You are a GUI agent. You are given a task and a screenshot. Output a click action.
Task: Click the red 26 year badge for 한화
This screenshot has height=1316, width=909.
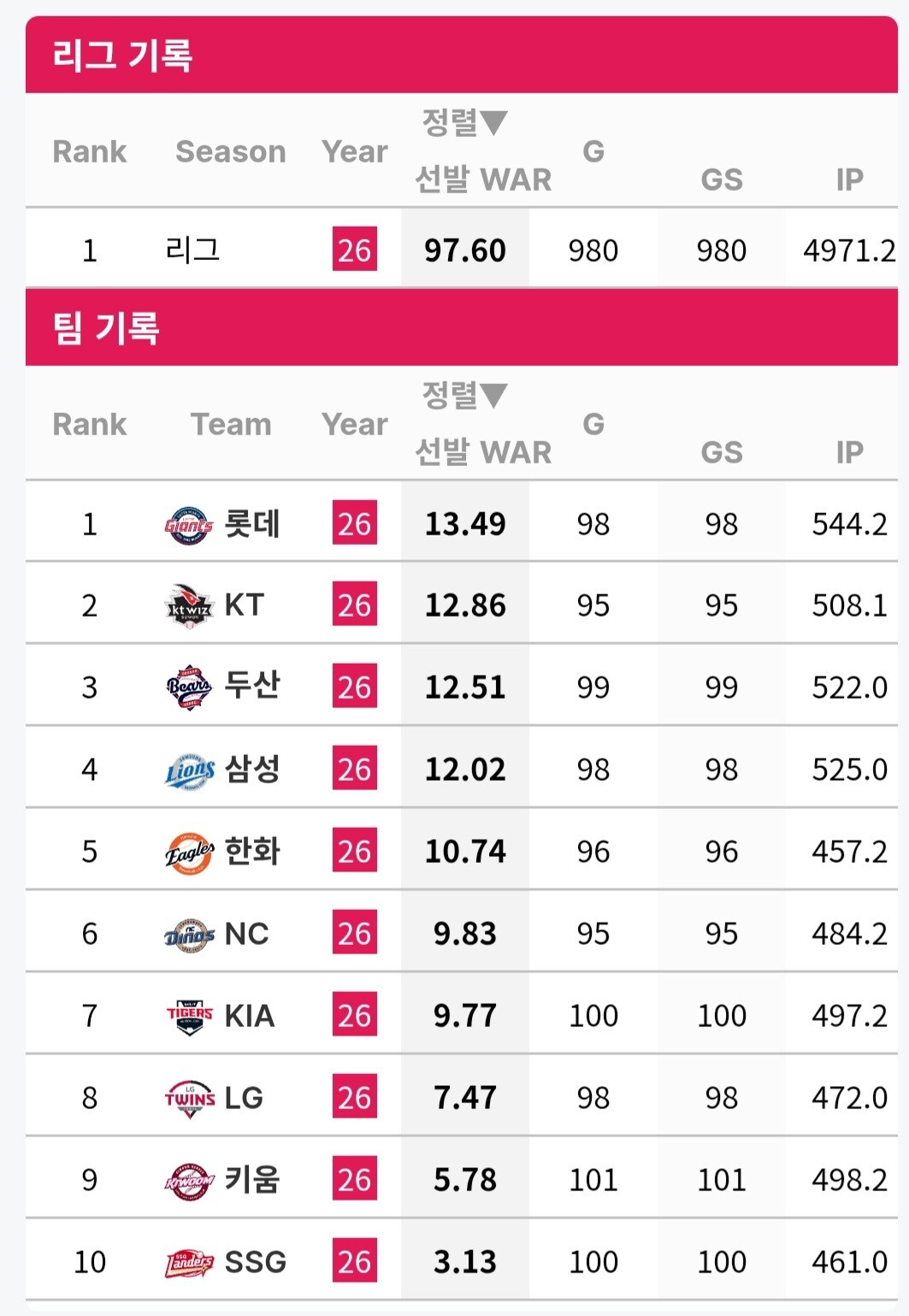pos(355,851)
